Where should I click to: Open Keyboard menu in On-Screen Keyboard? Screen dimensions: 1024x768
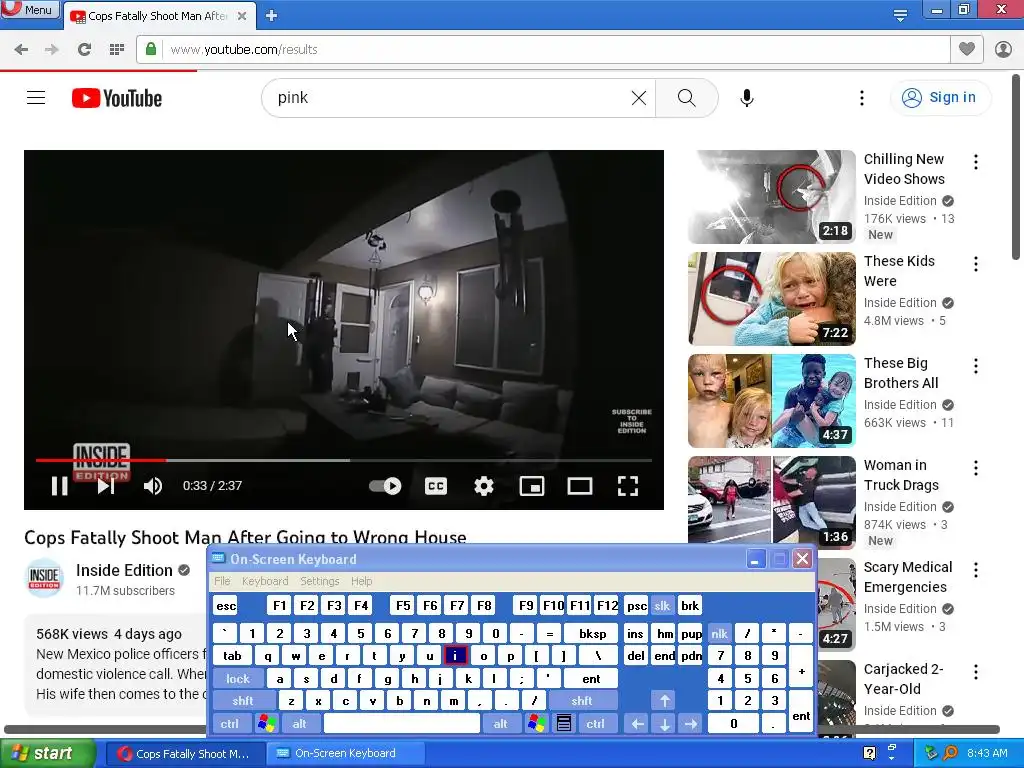pyautogui.click(x=264, y=581)
